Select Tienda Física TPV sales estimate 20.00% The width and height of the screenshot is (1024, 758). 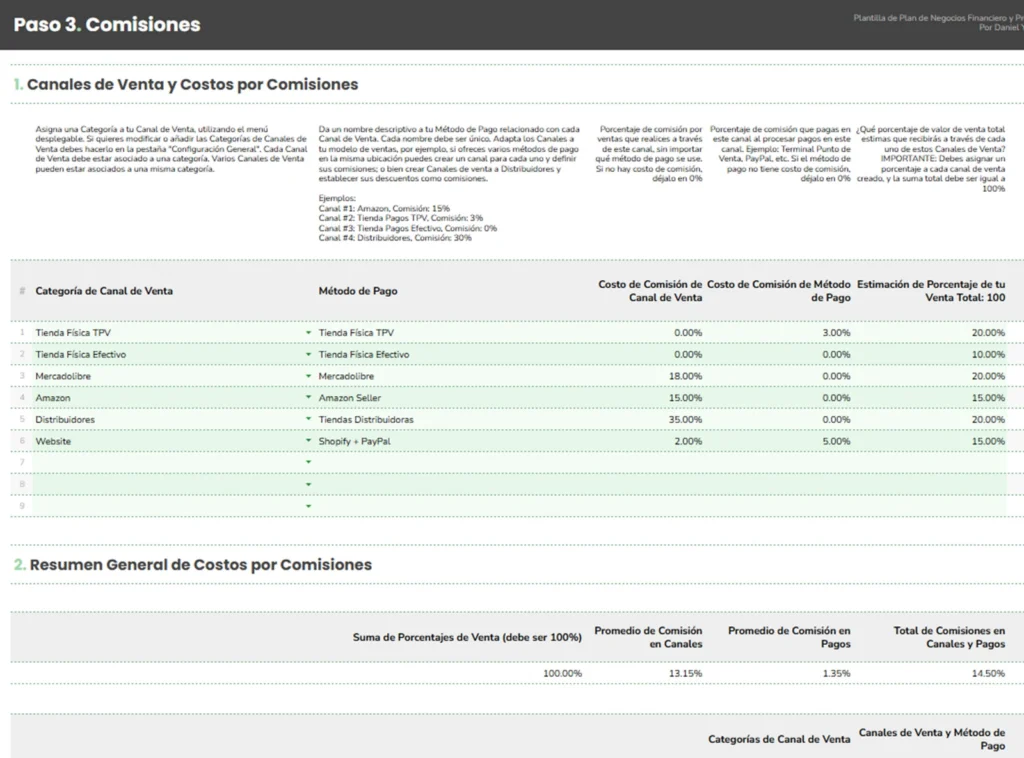pyautogui.click(x=988, y=333)
